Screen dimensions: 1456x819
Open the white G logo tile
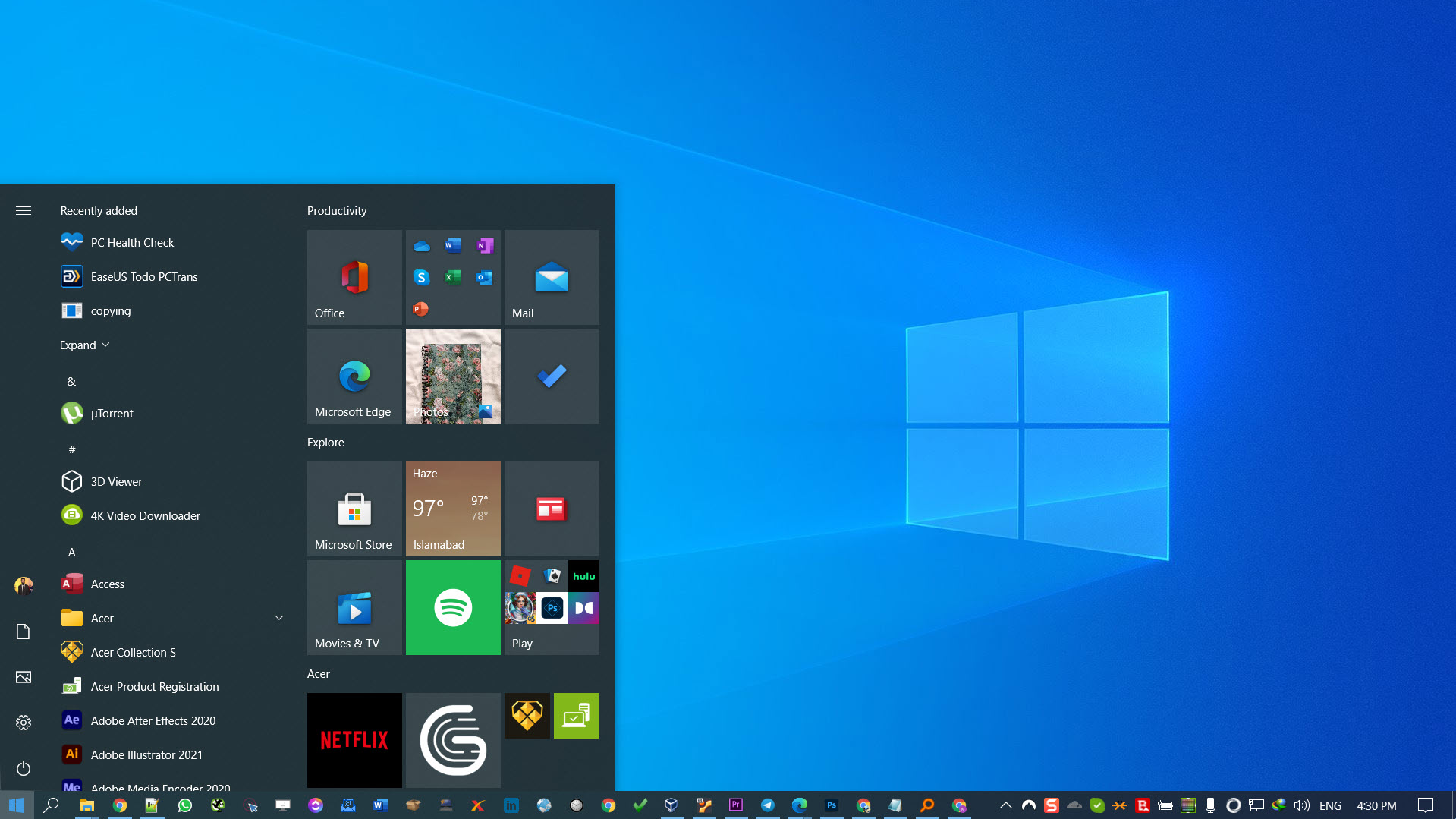[453, 740]
